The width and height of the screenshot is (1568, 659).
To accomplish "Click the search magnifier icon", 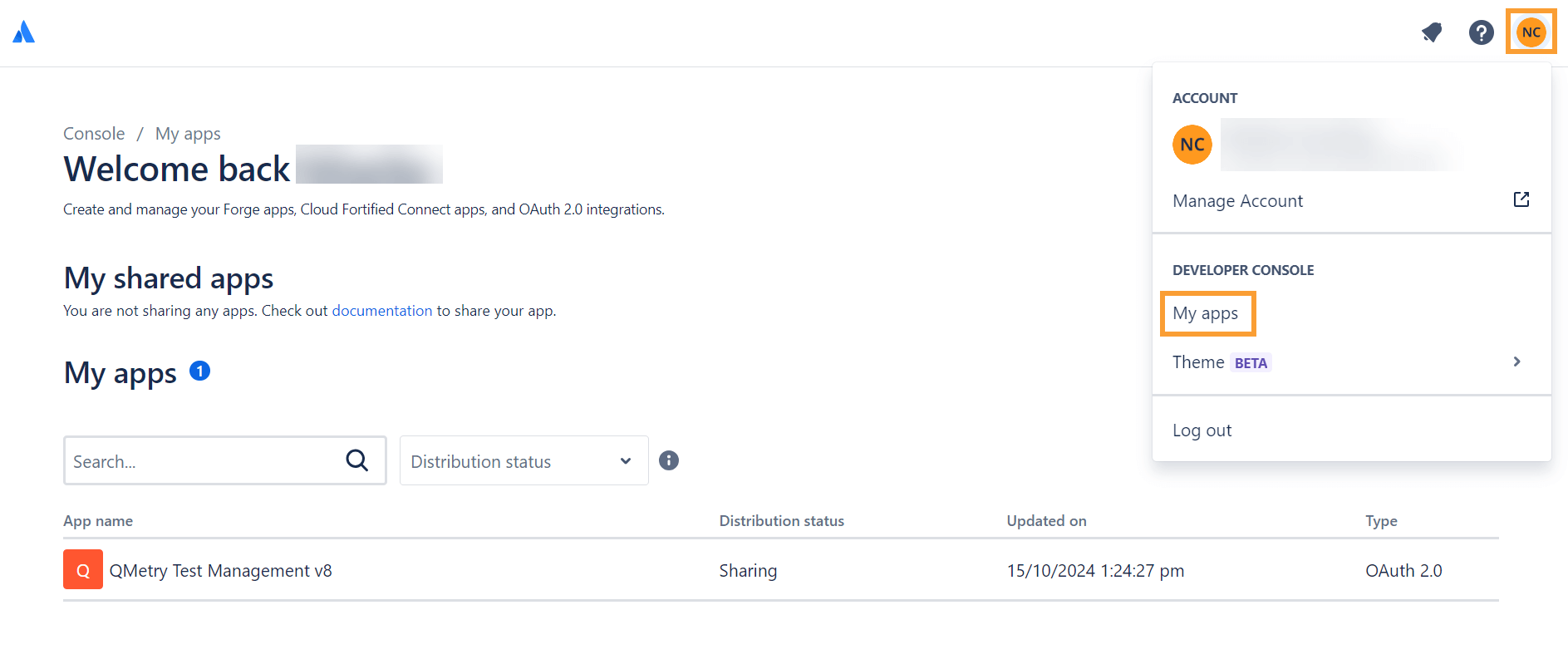I will click(357, 460).
